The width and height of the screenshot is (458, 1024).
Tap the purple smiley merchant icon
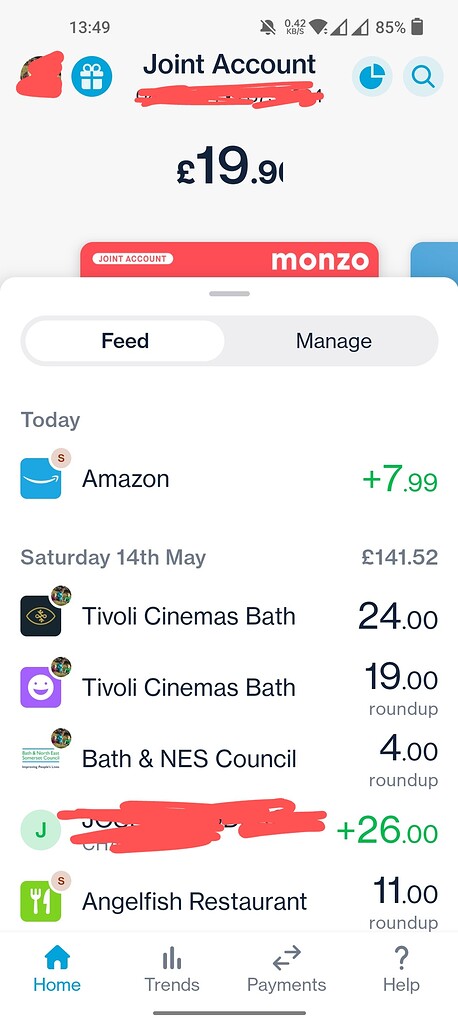pos(41,687)
